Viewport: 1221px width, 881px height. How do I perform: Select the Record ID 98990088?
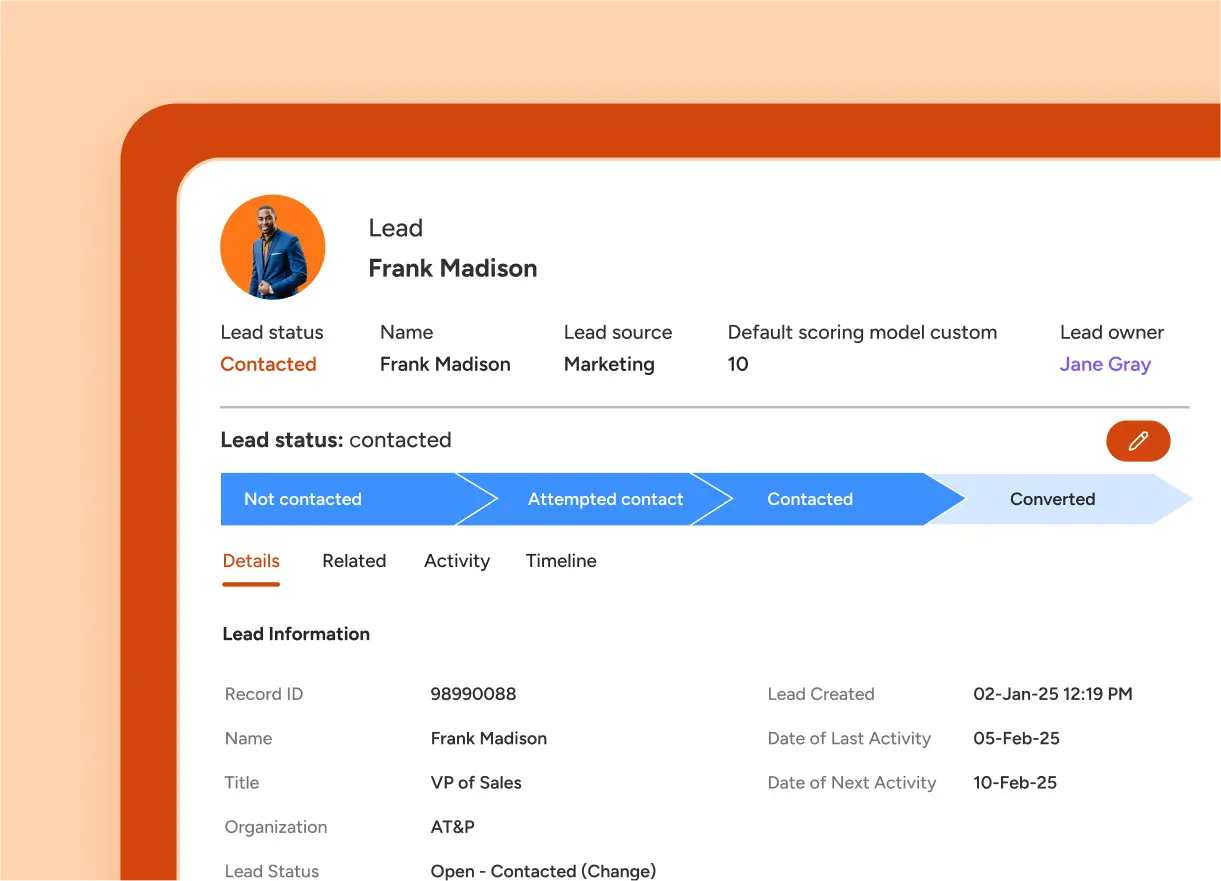pos(473,694)
